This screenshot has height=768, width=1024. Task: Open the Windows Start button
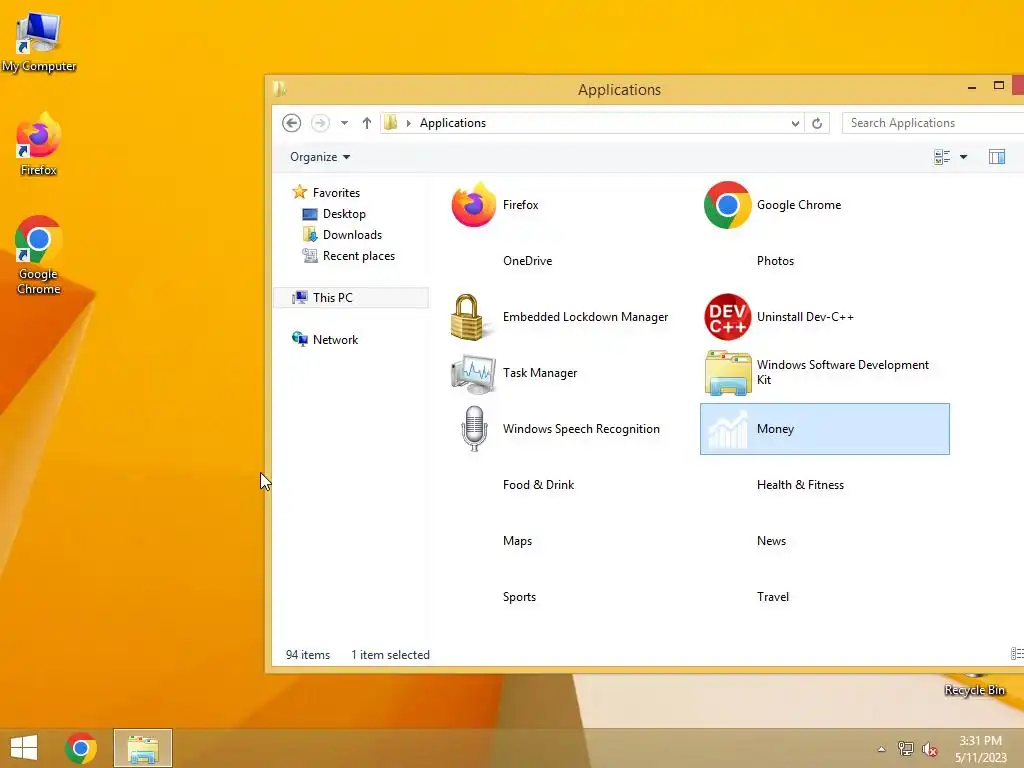[24, 748]
